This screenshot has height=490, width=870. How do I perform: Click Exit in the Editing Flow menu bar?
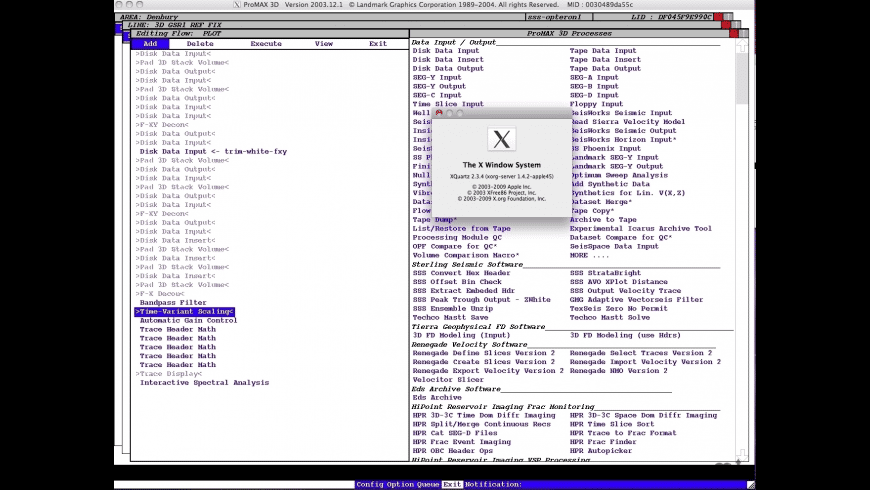coord(377,44)
